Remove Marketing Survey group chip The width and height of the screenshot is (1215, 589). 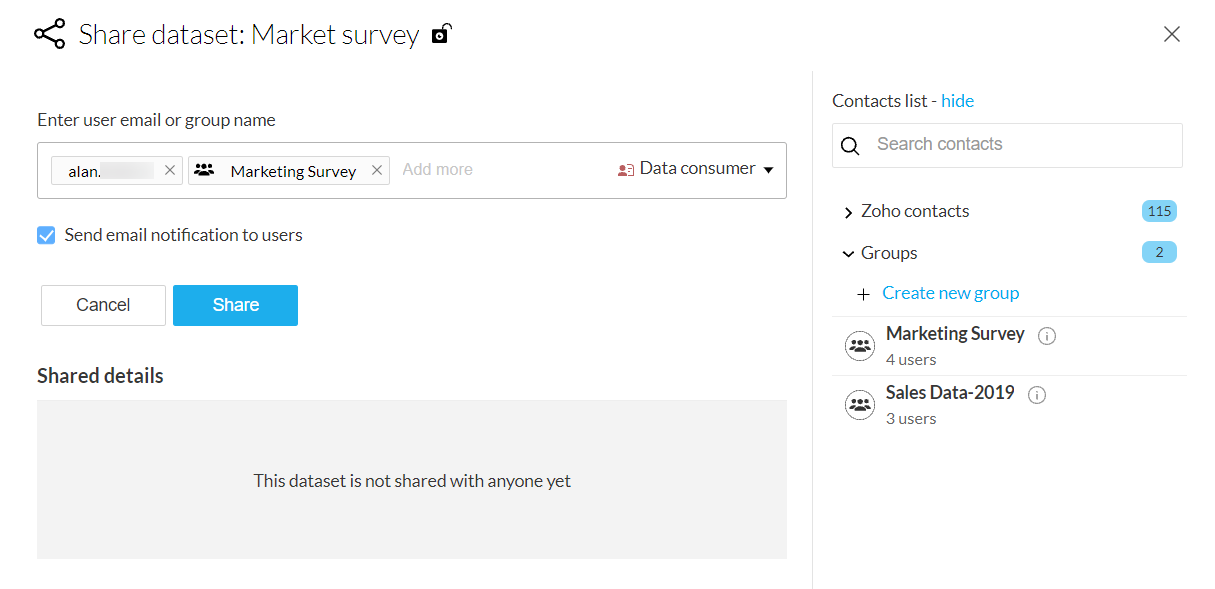point(377,170)
